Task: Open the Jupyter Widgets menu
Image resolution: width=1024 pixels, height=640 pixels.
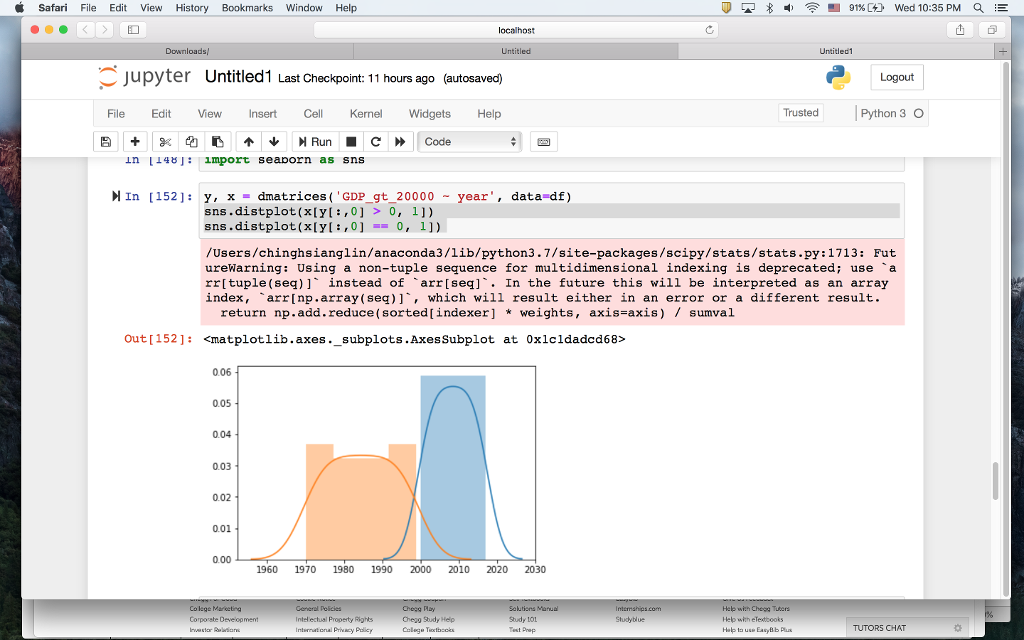Action: point(430,114)
